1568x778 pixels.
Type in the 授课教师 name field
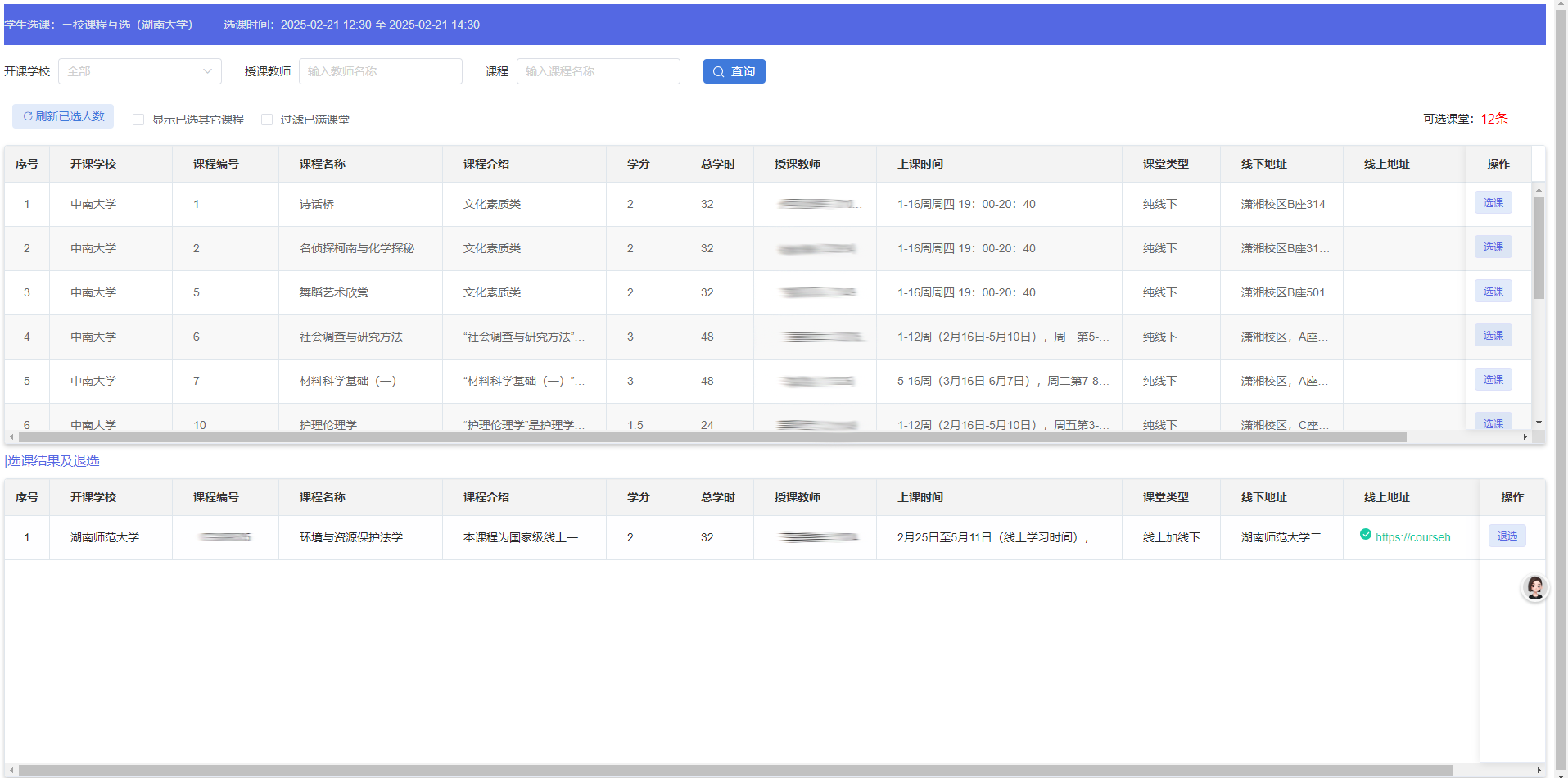380,71
